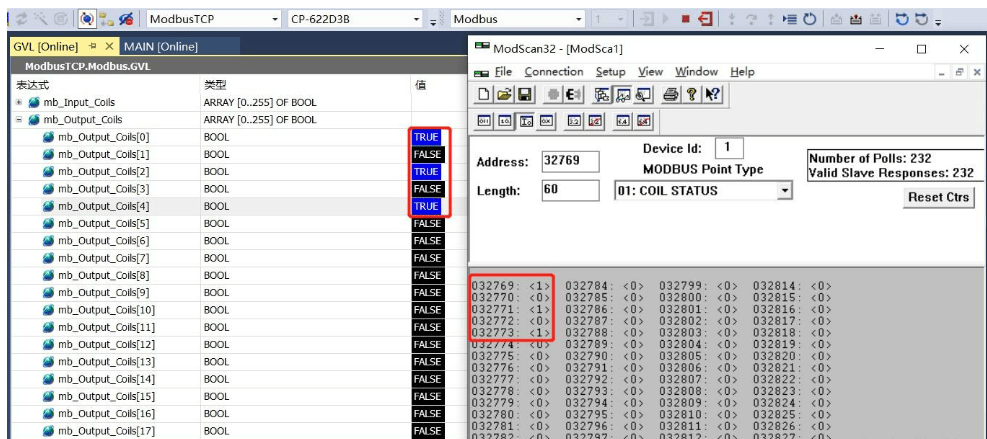Open the Help menu in ModScan32
Image resolution: width=987 pixels, height=439 pixels.
click(x=742, y=72)
